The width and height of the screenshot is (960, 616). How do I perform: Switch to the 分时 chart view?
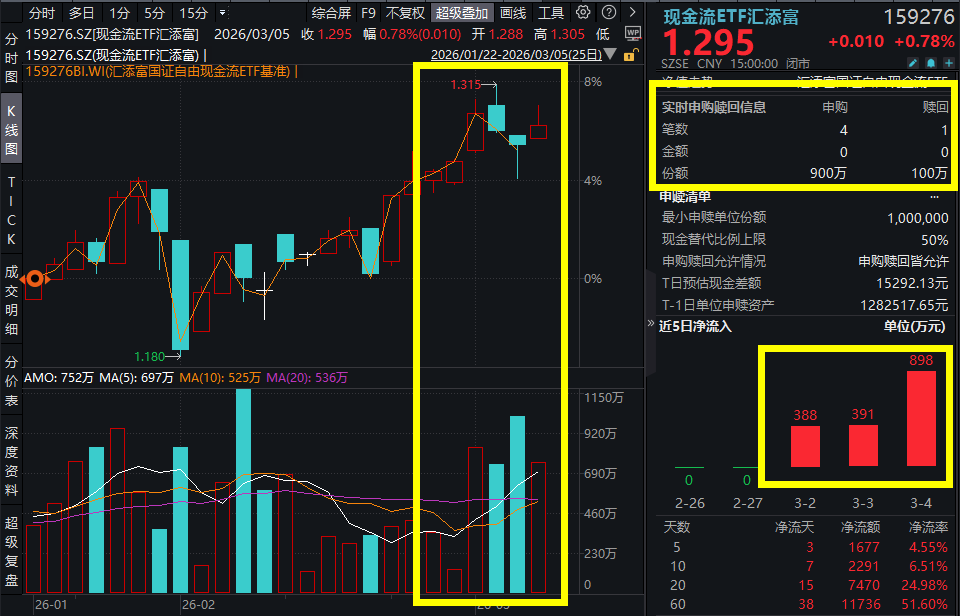(40, 14)
